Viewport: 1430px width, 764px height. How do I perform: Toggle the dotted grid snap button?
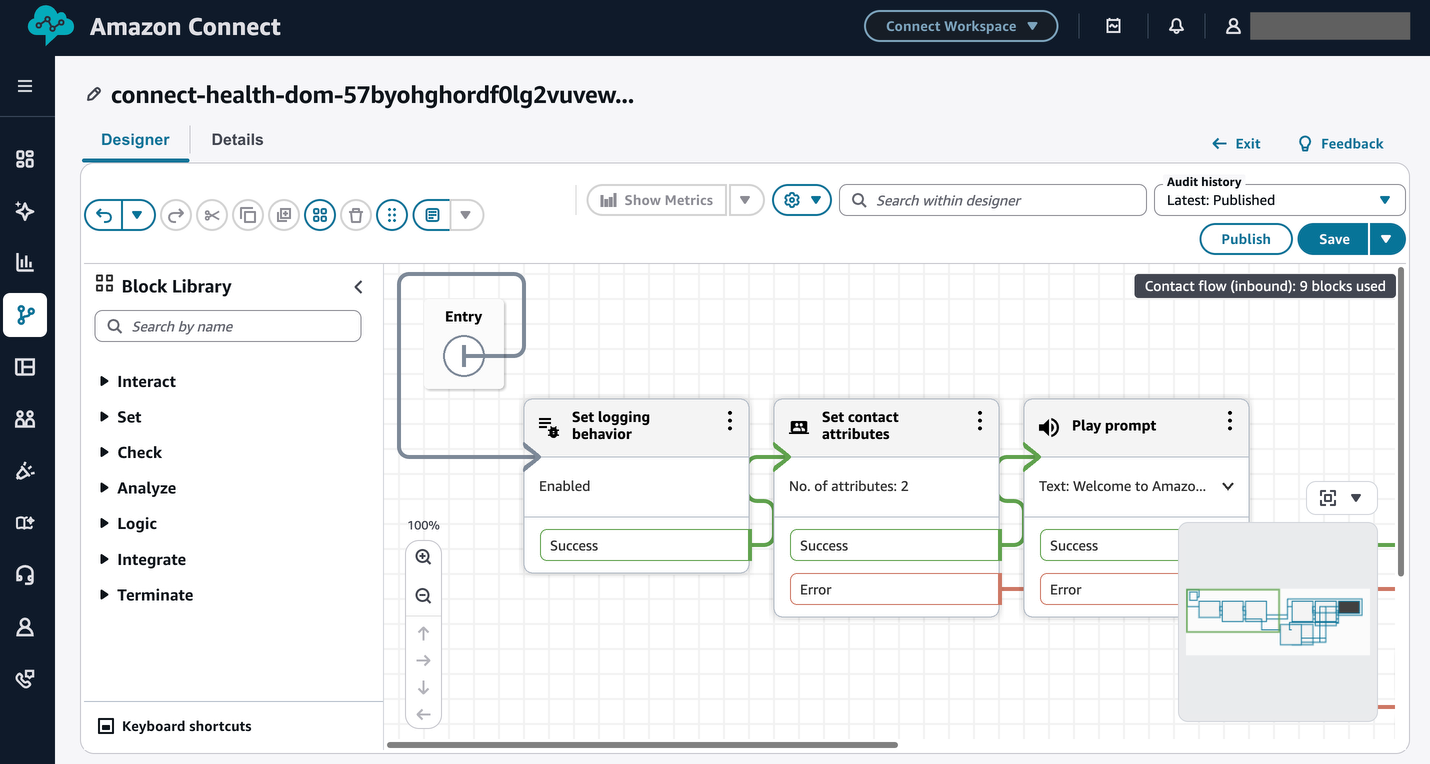click(392, 215)
